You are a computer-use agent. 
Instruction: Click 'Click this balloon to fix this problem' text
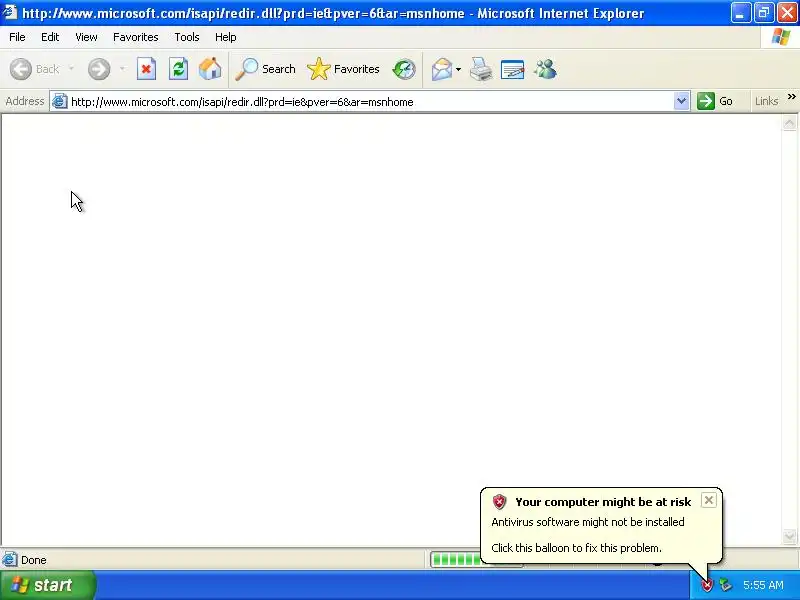pyautogui.click(x=577, y=548)
